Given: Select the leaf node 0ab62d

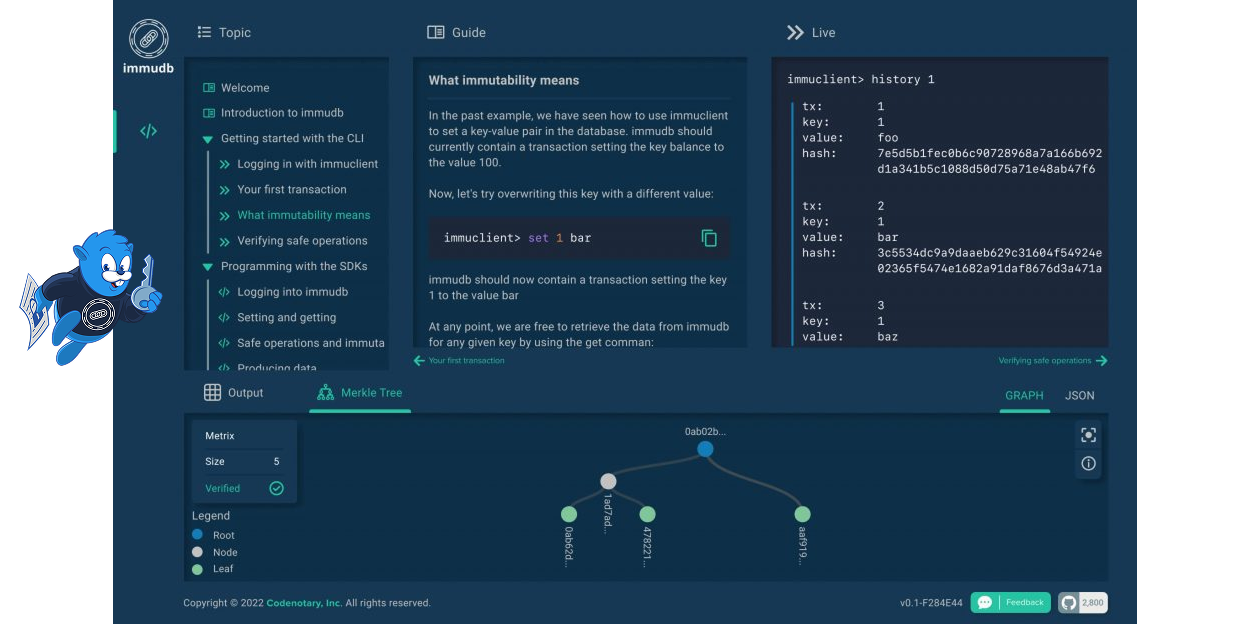Looking at the screenshot, I should pyautogui.click(x=569, y=514).
